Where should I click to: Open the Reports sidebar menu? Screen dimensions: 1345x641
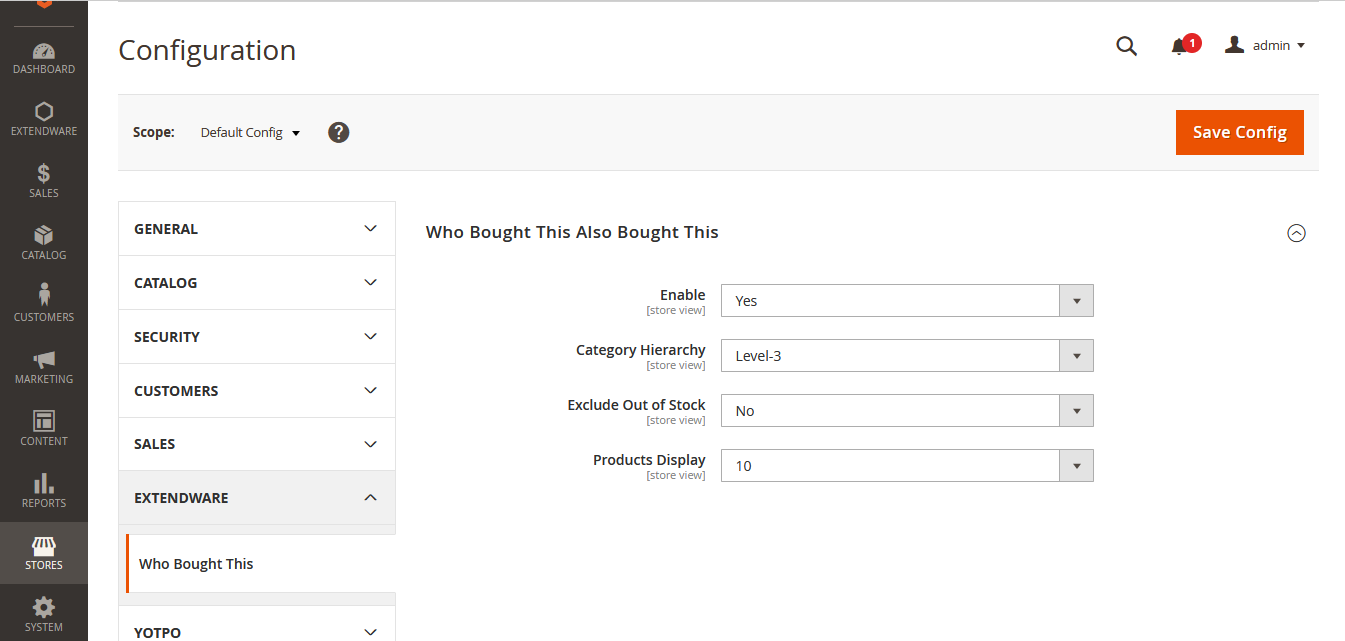click(x=44, y=492)
